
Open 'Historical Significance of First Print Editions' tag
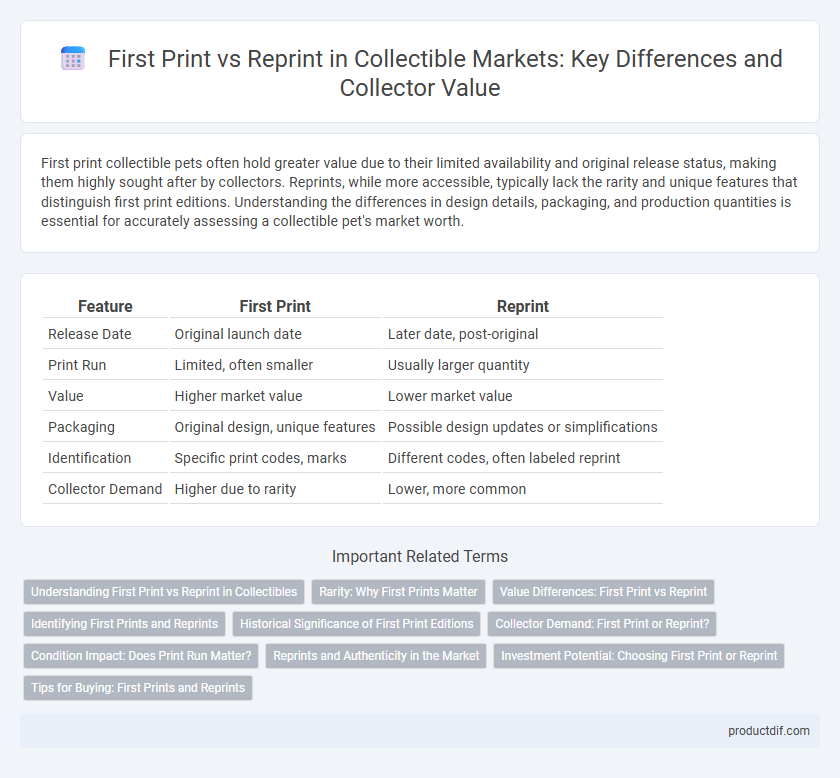tap(356, 624)
